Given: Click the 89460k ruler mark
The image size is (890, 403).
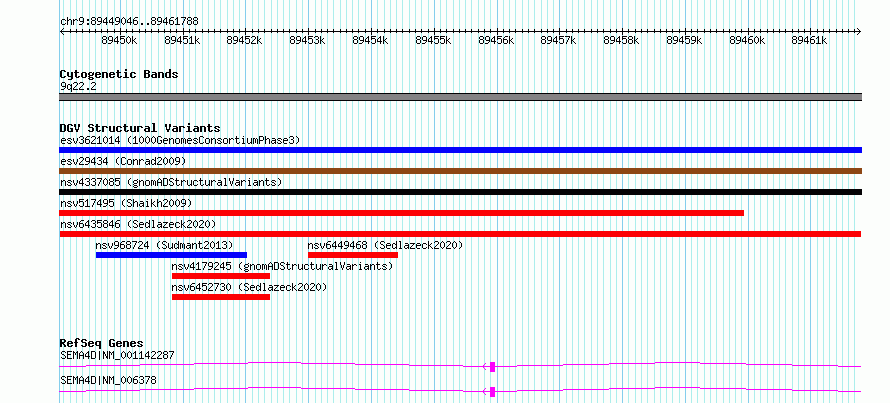Looking at the screenshot, I should pos(747,40).
